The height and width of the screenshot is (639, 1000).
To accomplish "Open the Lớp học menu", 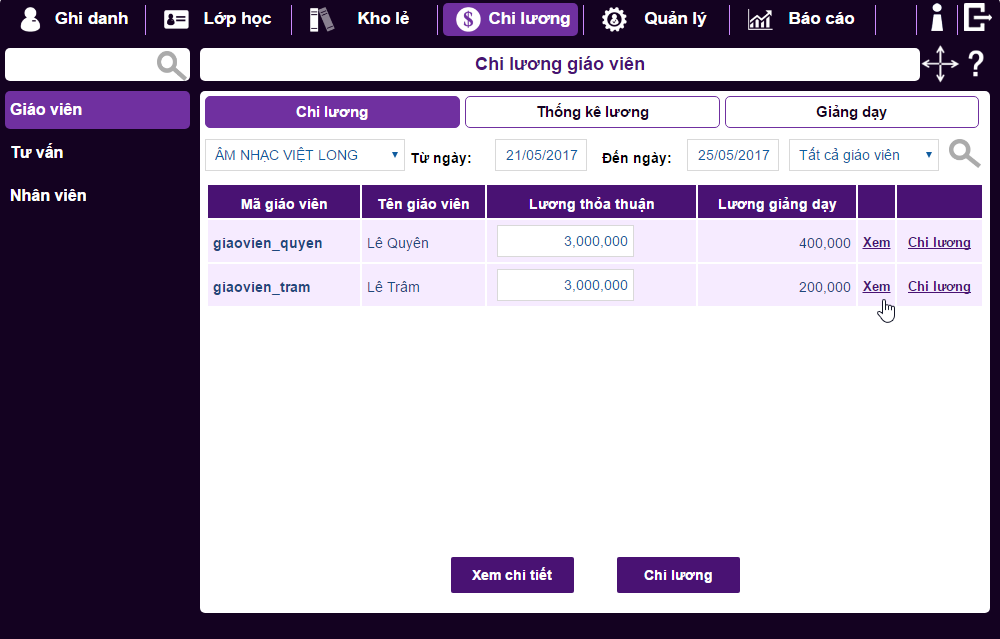I will [218, 19].
